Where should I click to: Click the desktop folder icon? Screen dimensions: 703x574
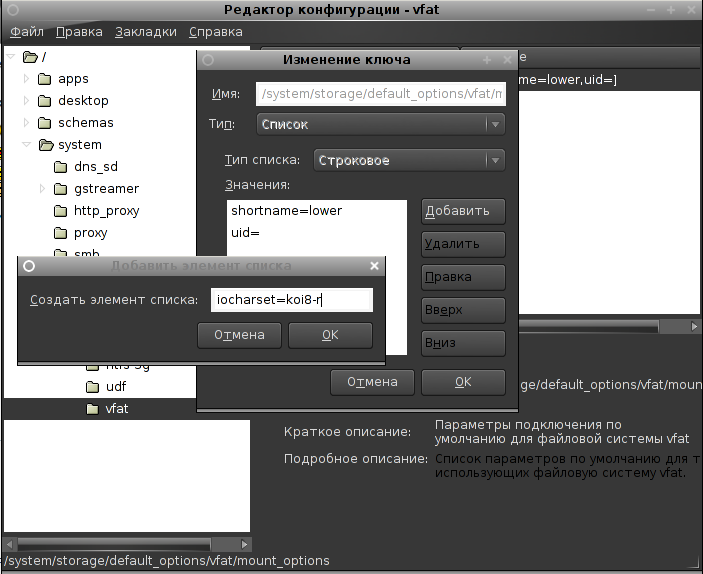[x=44, y=101]
